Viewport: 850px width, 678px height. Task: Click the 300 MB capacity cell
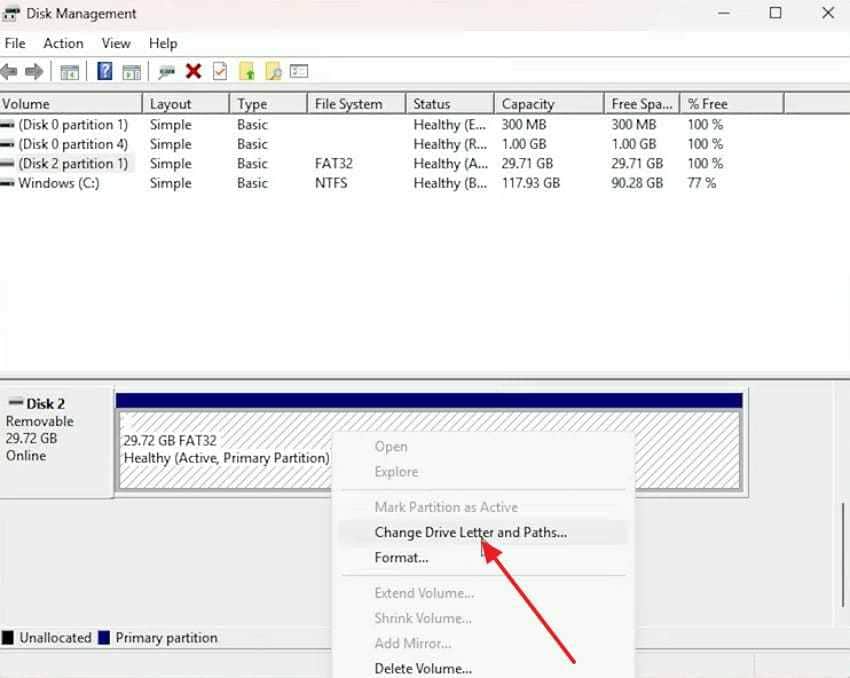(524, 125)
